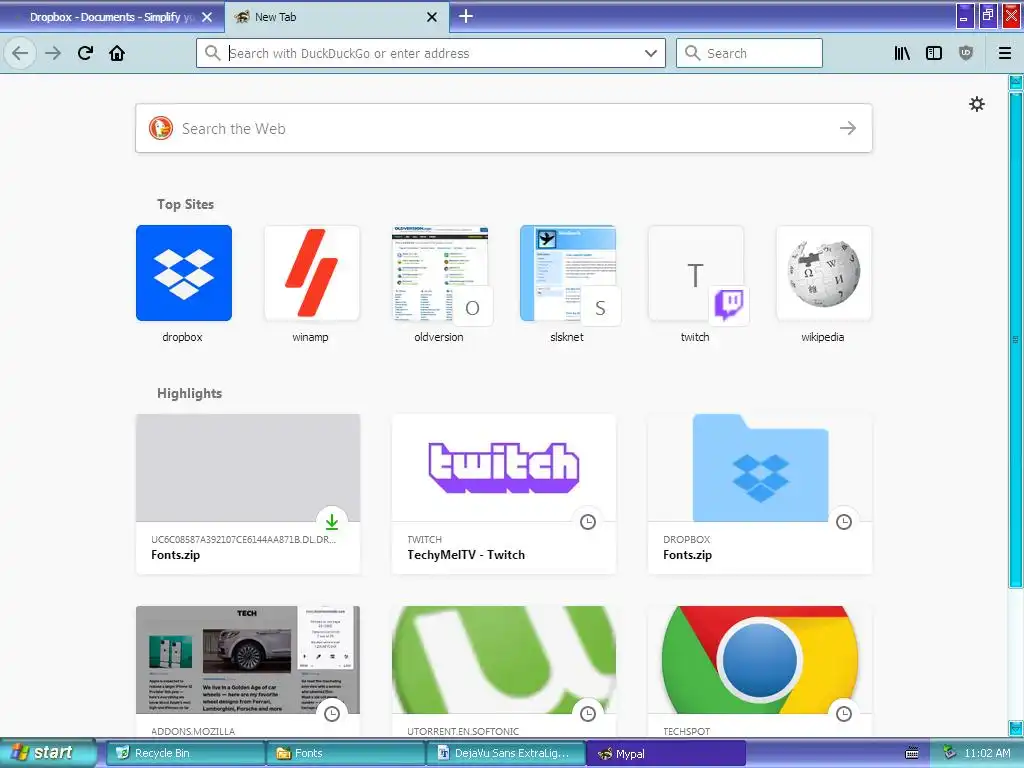Open the downloaded Fonts.zip highlight card
This screenshot has height=768, width=1024.
point(248,494)
